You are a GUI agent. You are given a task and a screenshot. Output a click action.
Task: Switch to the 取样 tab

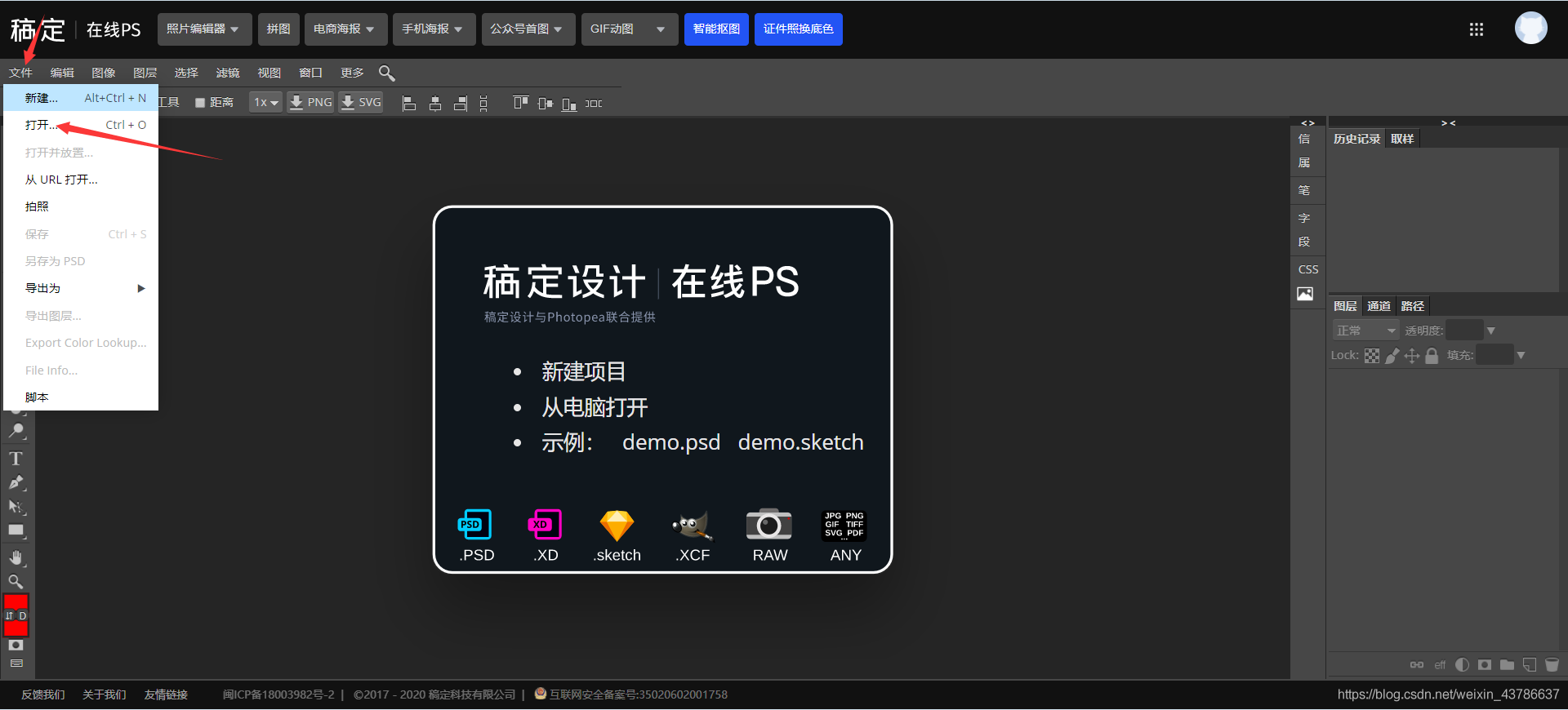tap(1402, 139)
